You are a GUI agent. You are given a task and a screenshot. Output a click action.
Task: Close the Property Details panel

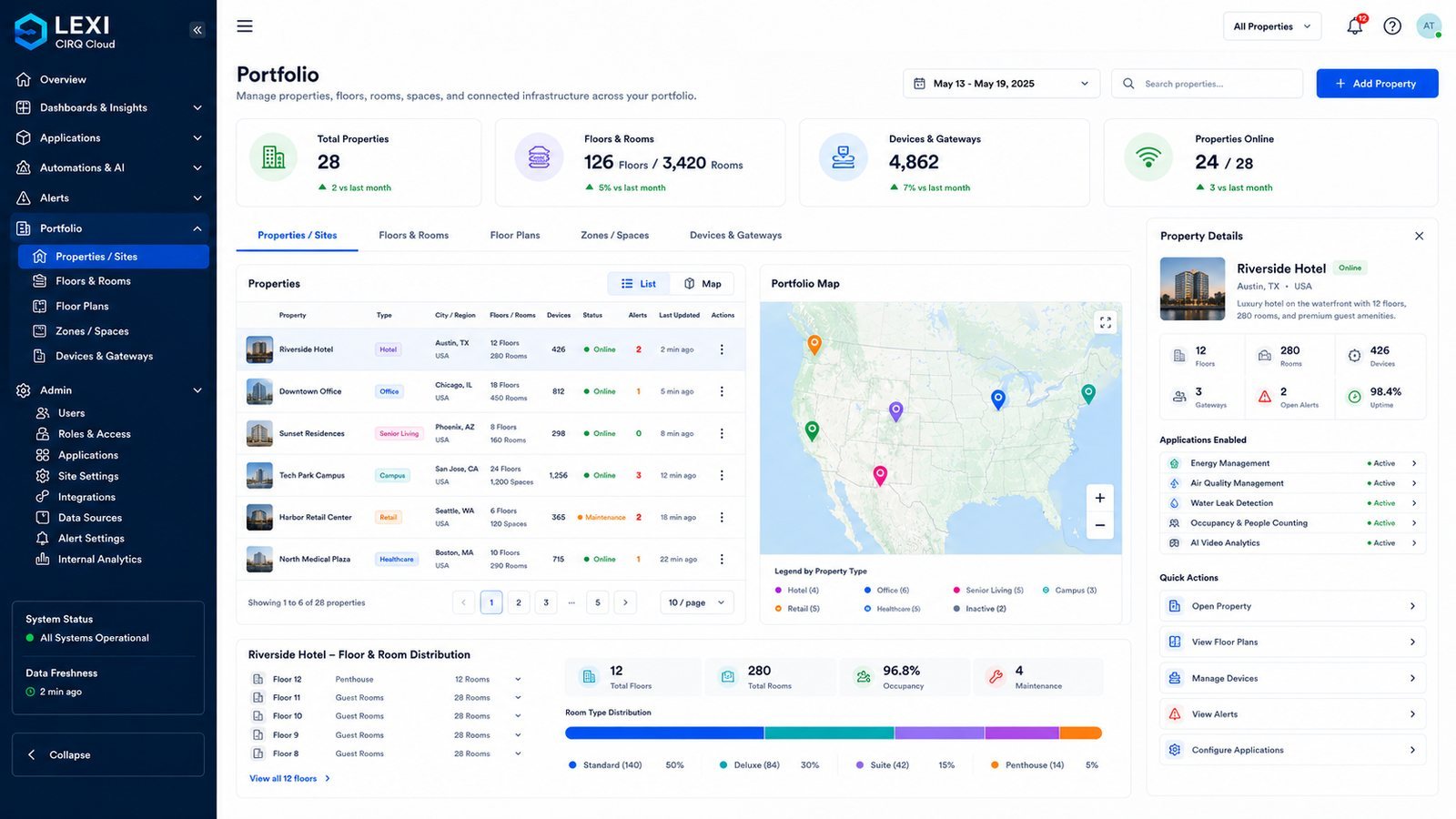1419,236
